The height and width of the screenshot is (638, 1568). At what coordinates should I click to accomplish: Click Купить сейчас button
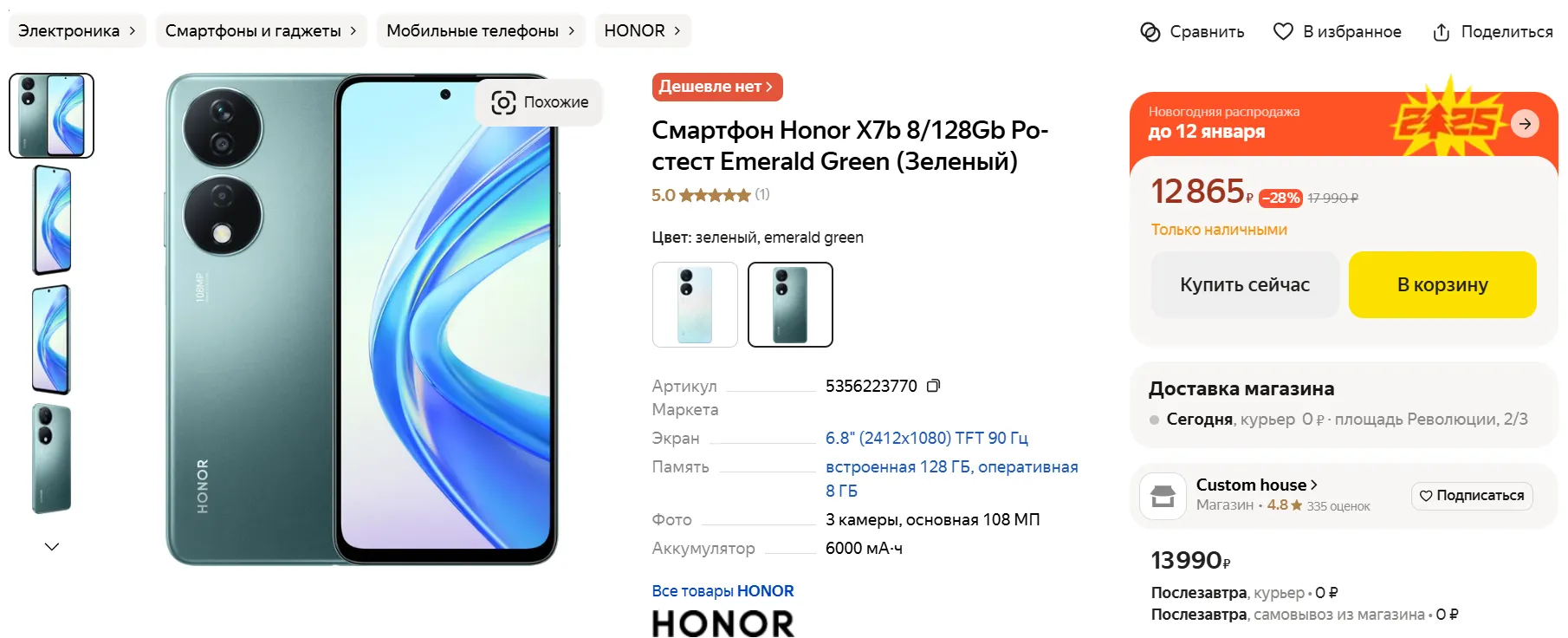pos(1245,284)
